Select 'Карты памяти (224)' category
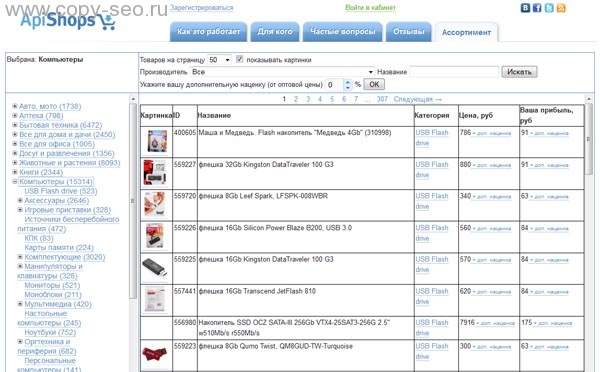600x372 pixels. (59, 248)
